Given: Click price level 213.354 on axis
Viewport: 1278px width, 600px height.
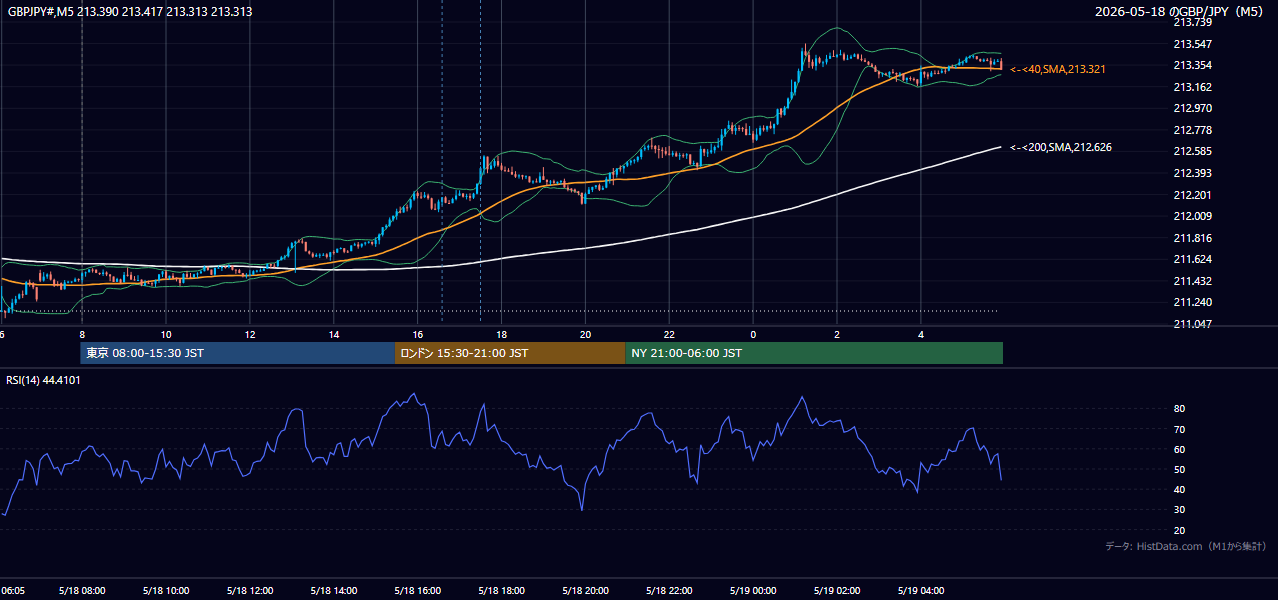Looking at the screenshot, I should pyautogui.click(x=1192, y=65).
